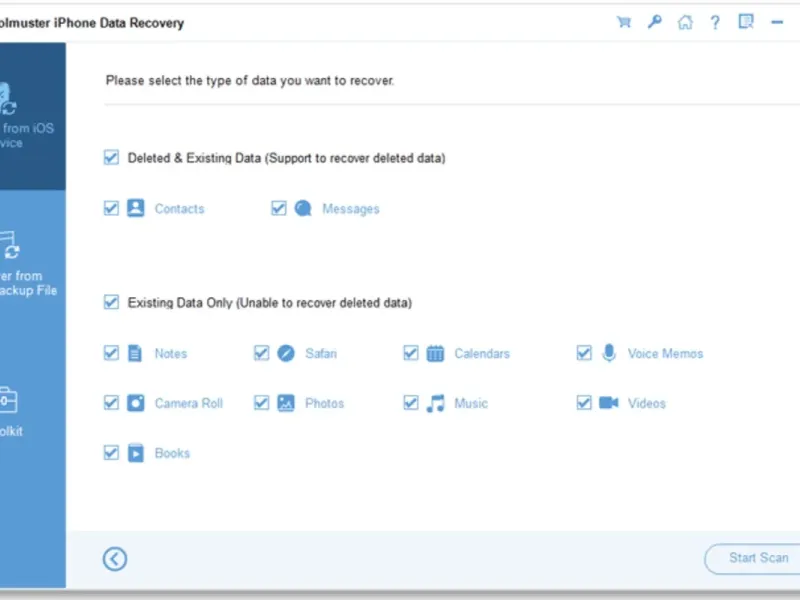Click the key registration icon

[655, 22]
